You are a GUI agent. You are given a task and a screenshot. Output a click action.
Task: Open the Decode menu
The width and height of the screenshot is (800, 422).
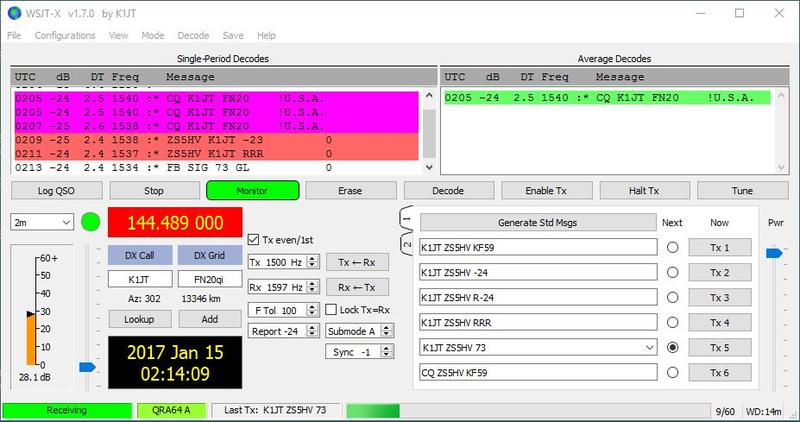[x=193, y=35]
